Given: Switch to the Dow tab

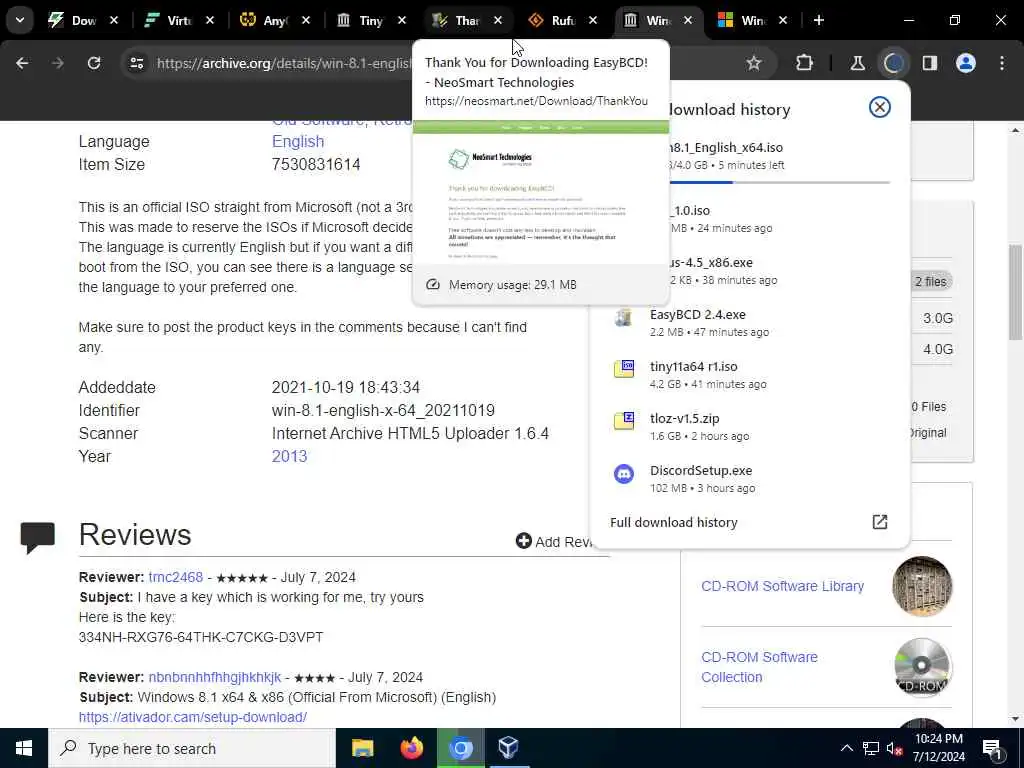Looking at the screenshot, I should click(x=83, y=20).
